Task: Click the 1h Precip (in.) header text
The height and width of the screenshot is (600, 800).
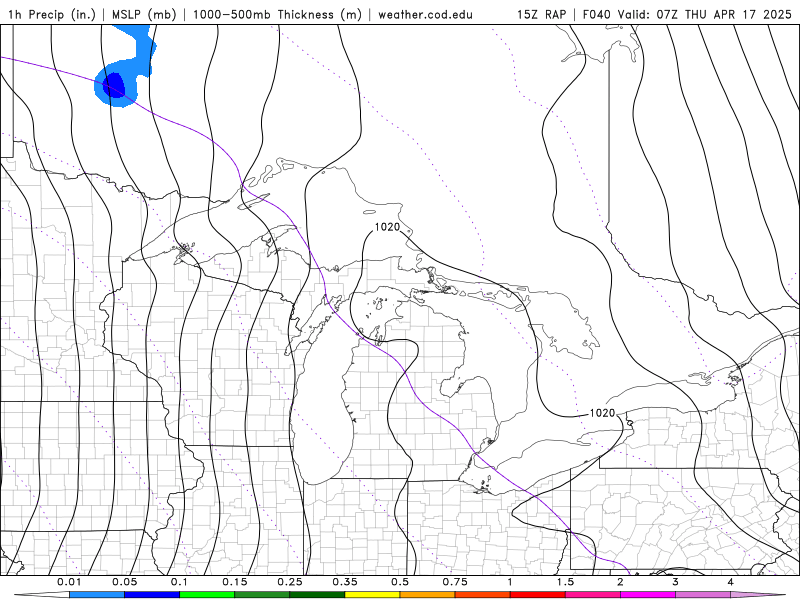Action: click(x=52, y=14)
